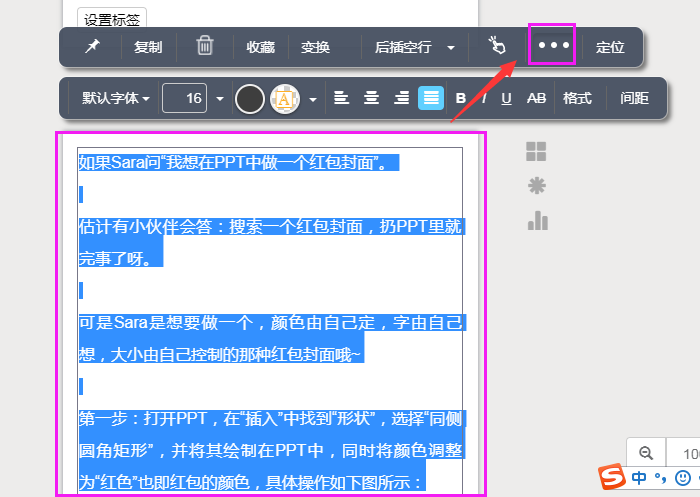Click the 设置标签 set tag button
Image resolution: width=700 pixels, height=497 pixels.
click(112, 18)
